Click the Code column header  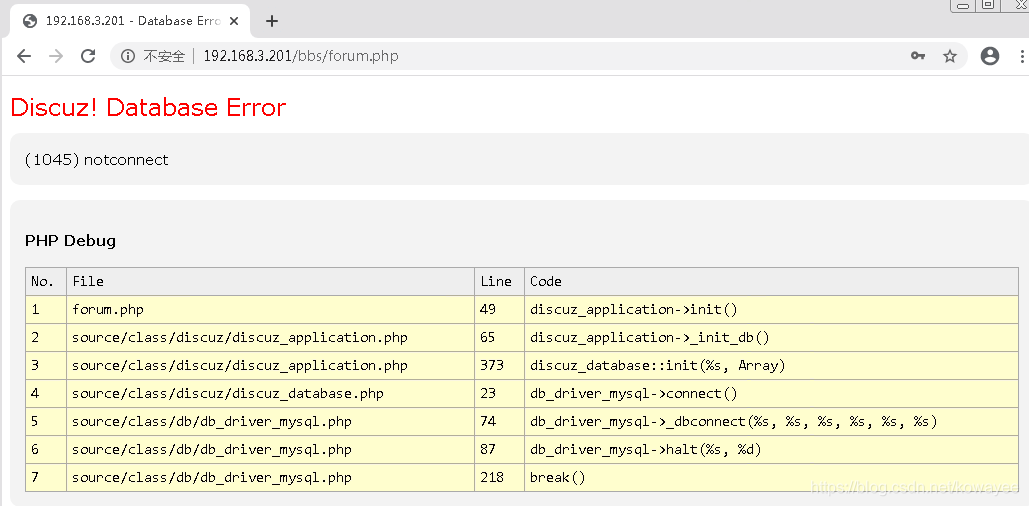(x=771, y=282)
